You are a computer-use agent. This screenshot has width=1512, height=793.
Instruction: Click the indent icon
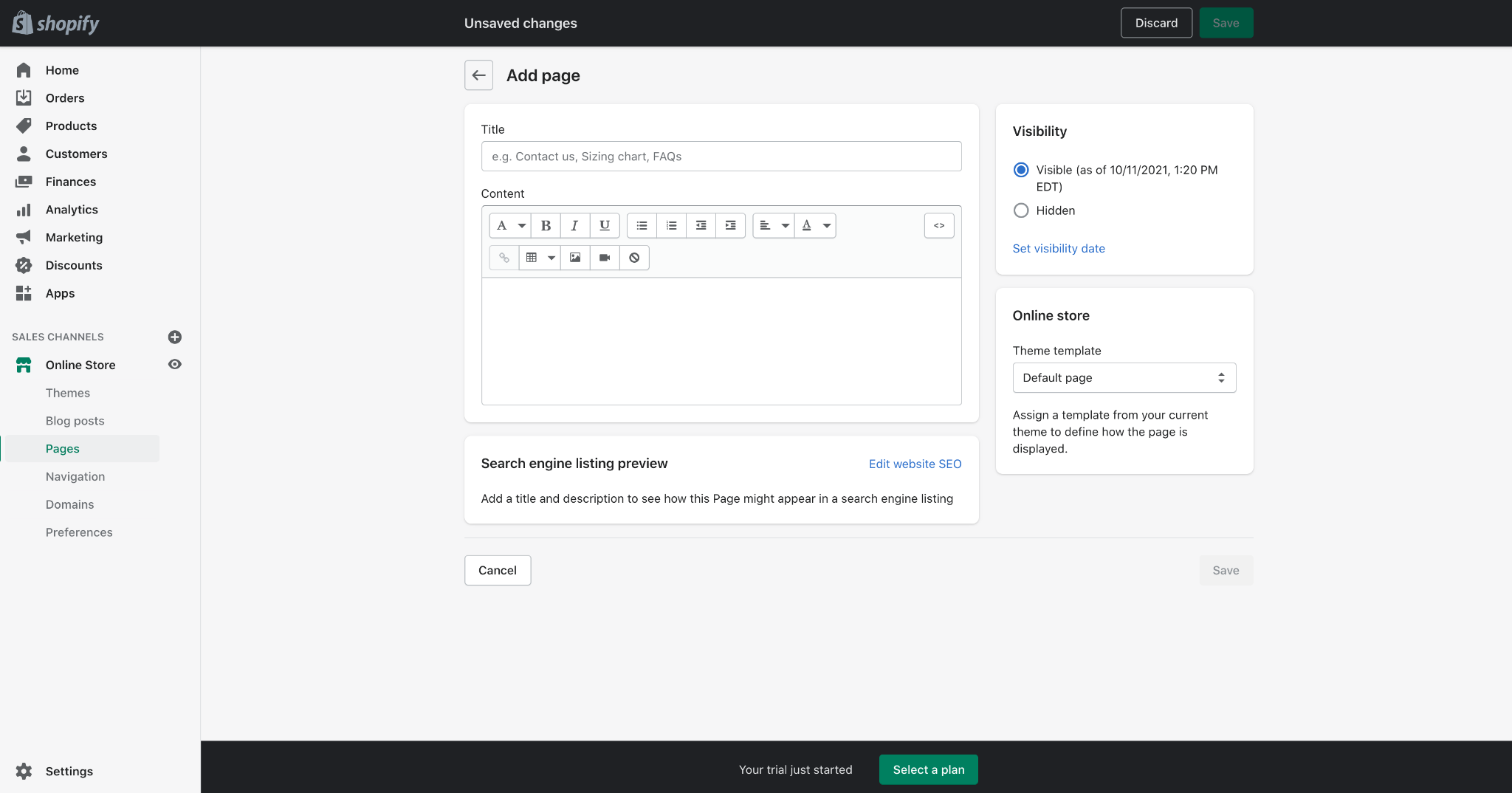coord(730,226)
